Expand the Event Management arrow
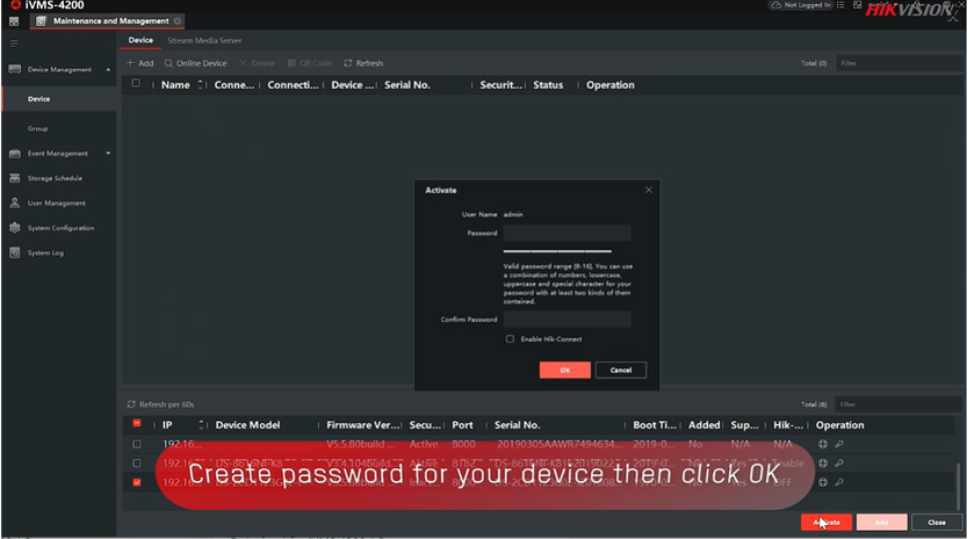This screenshot has height=539, width=975. [x=108, y=154]
